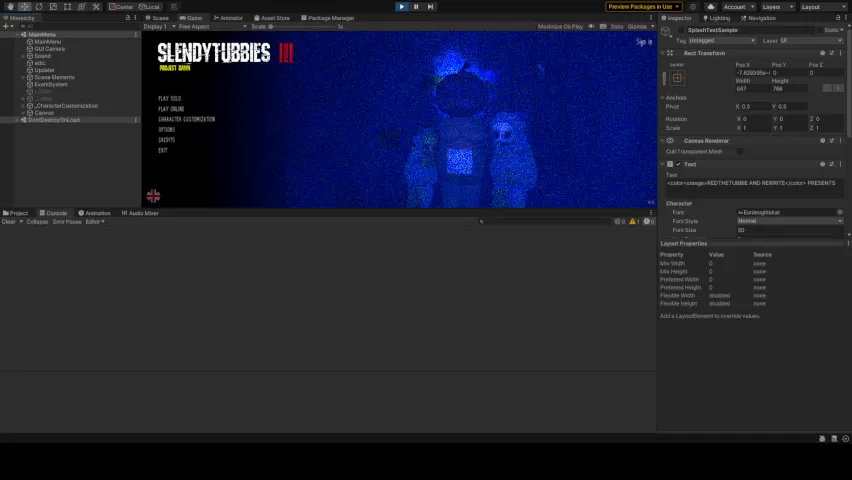Expand Scene Elements object
This screenshot has height=480, width=852.
23,77
